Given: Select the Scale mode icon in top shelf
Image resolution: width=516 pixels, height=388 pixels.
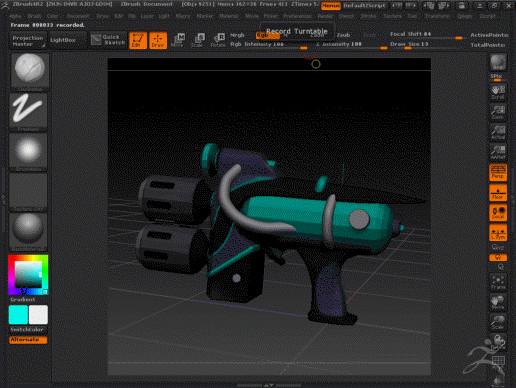Looking at the screenshot, I should (x=198, y=40).
